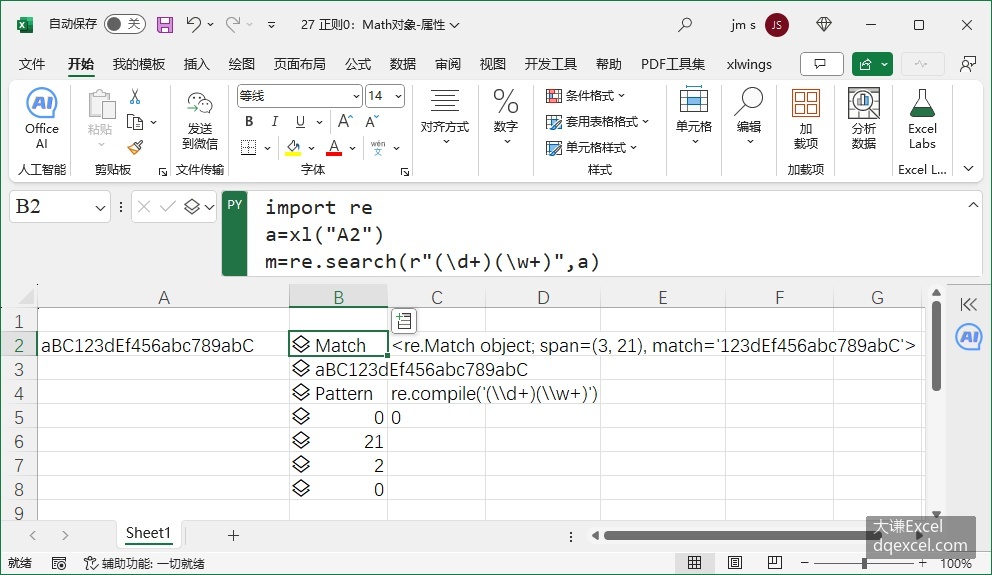Open the Developer tab
Image resolution: width=992 pixels, height=575 pixels.
[x=550, y=64]
